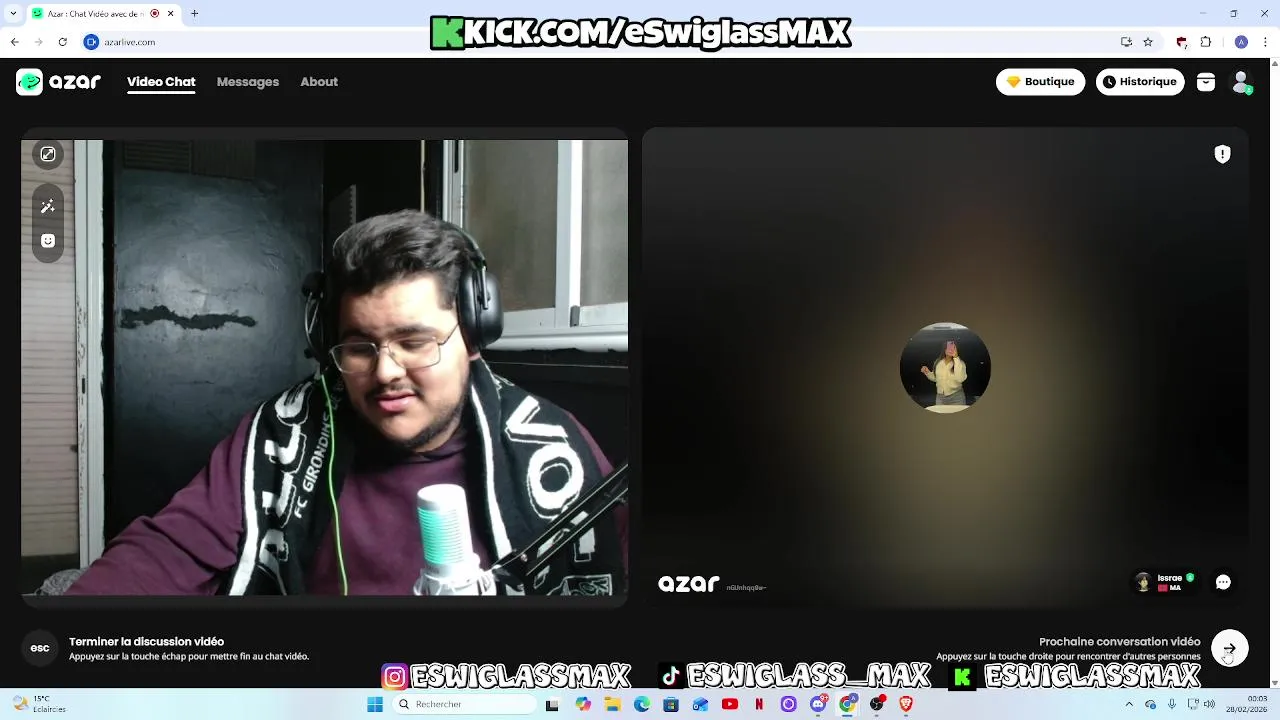Screen dimensions: 1280x720
Task: Close the Azar browser tab
Action: pos(171,13)
